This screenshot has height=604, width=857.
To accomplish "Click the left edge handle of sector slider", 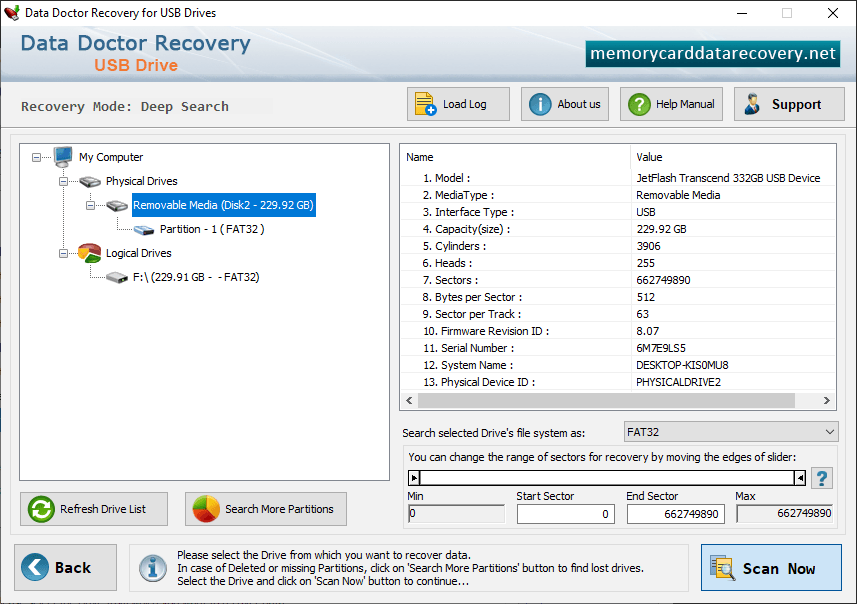I will (414, 478).
